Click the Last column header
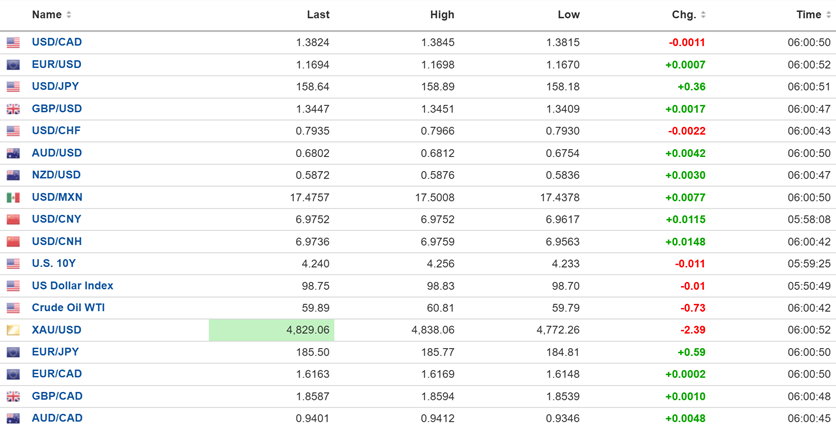The width and height of the screenshot is (836, 428). click(318, 15)
